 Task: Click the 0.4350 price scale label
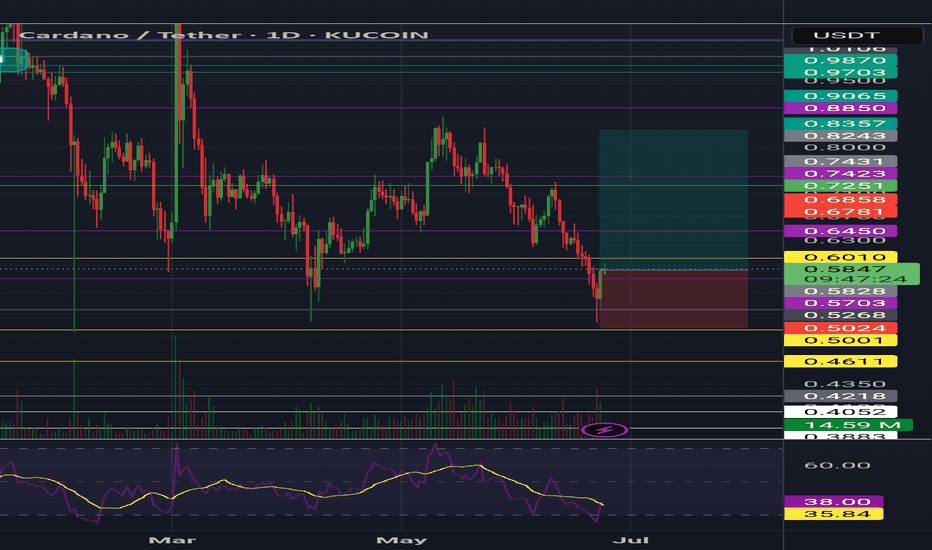coord(845,384)
